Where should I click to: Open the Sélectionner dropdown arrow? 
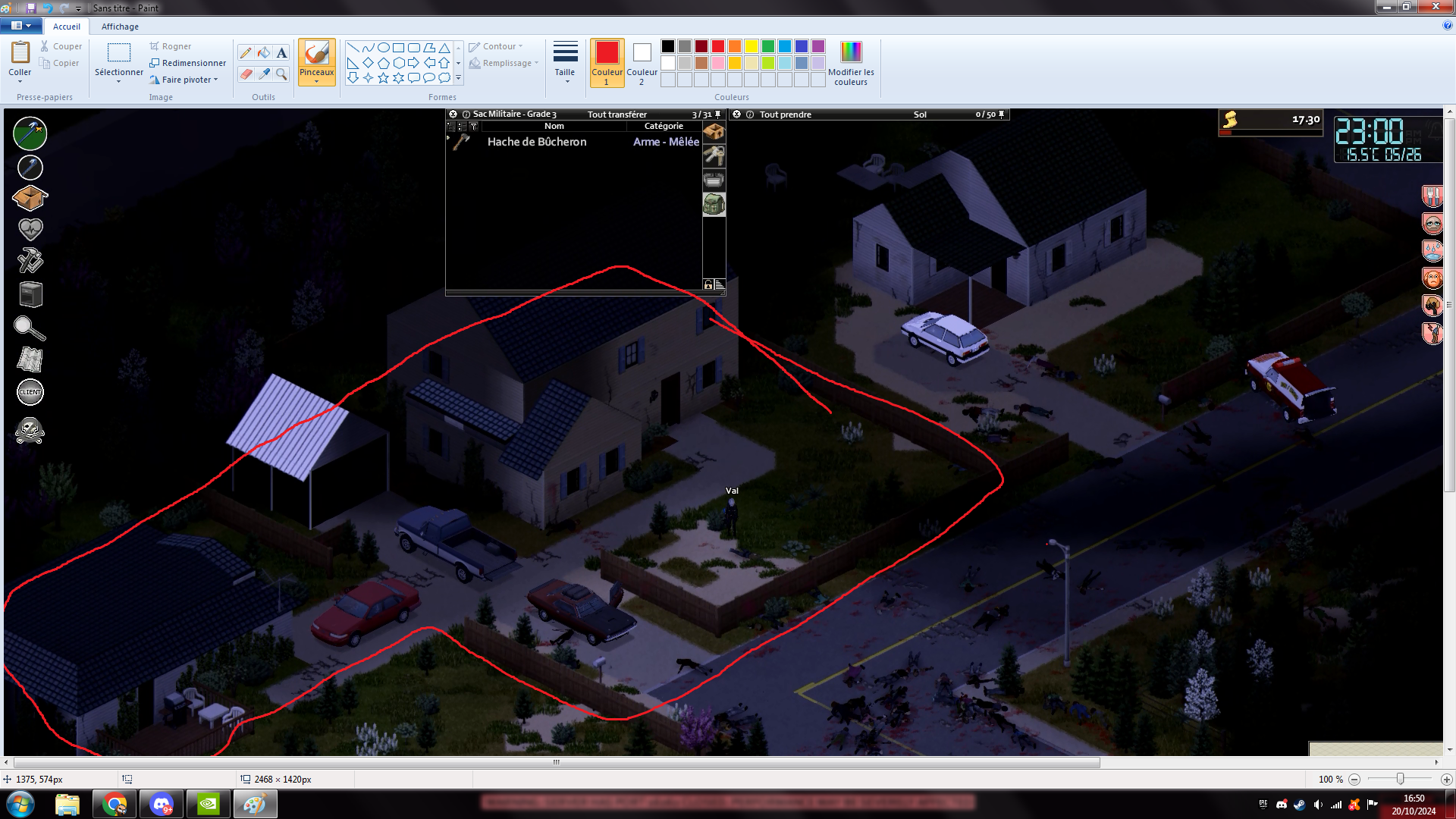pos(118,81)
